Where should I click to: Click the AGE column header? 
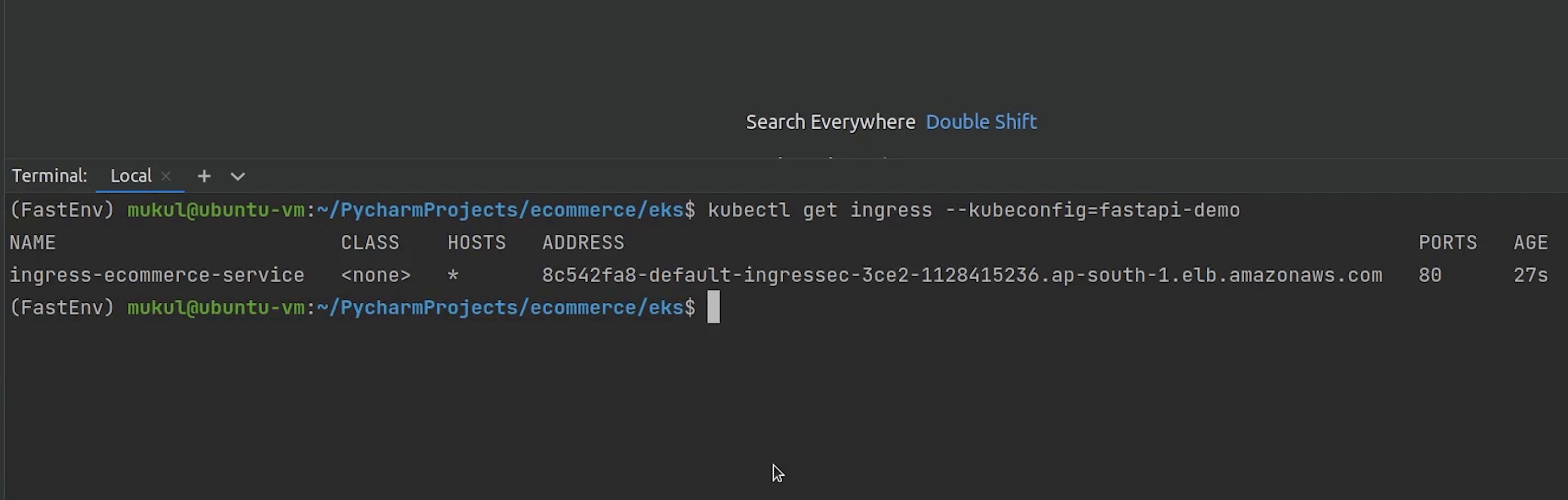pos(1530,243)
